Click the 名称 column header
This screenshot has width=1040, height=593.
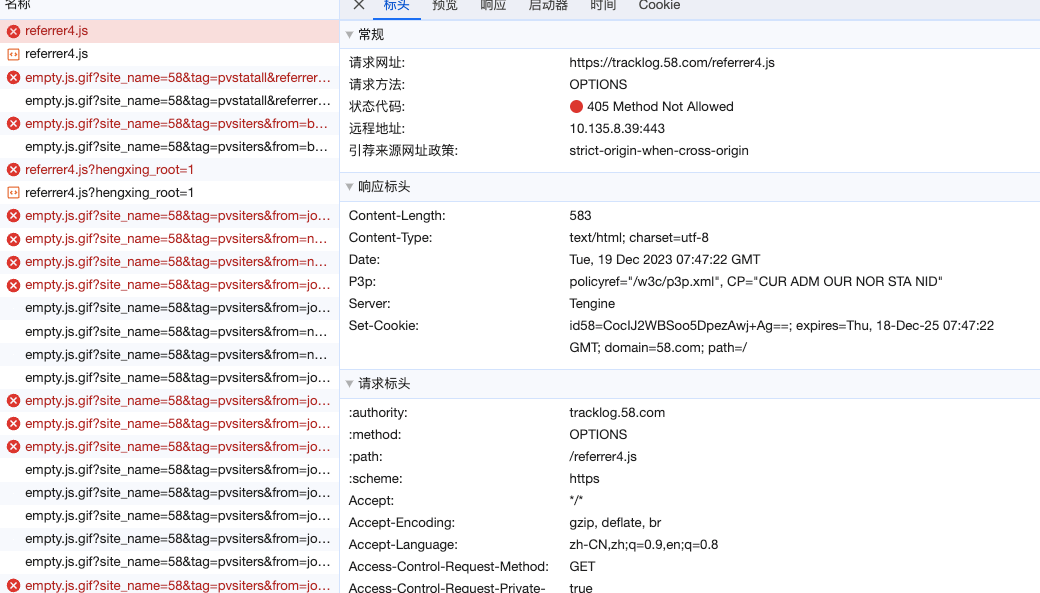point(18,5)
